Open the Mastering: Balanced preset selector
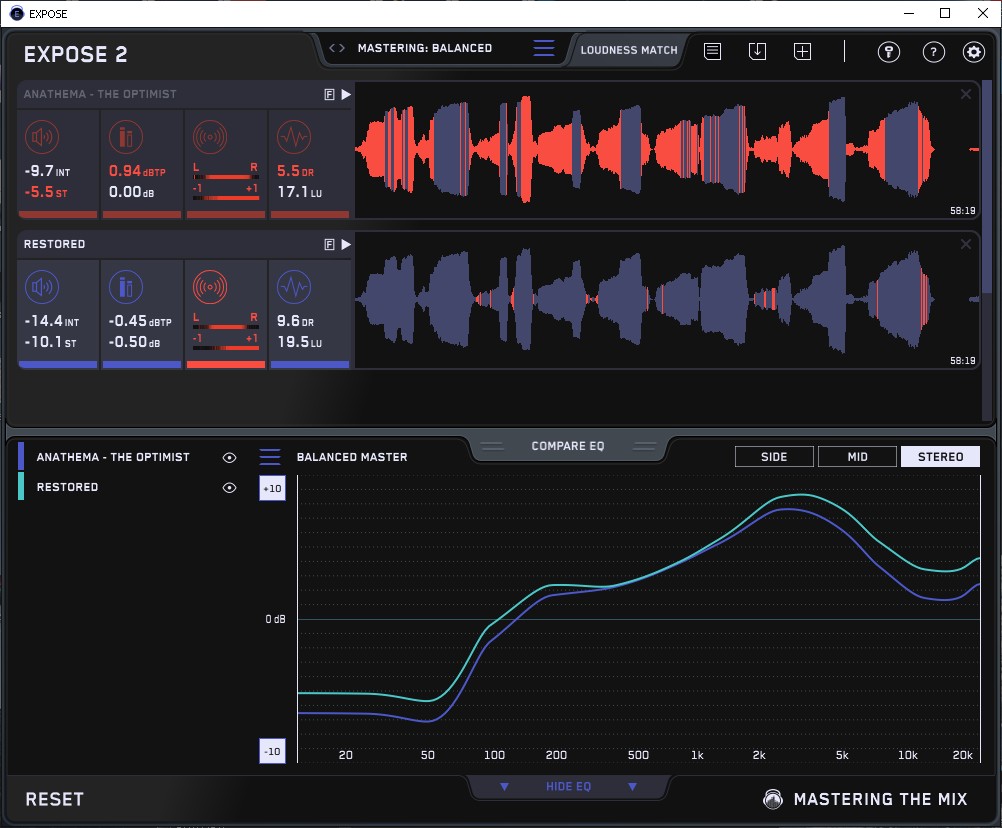1002x828 pixels. click(x=424, y=48)
